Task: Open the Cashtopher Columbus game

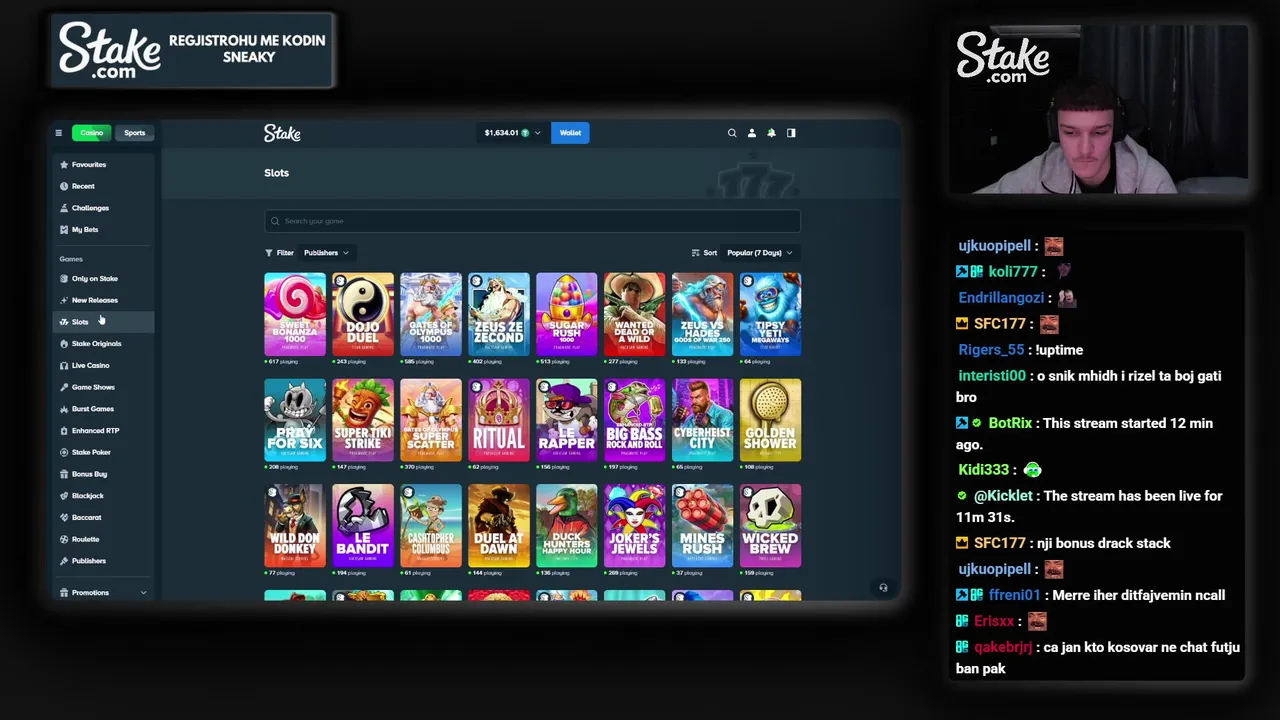Action: click(431, 526)
